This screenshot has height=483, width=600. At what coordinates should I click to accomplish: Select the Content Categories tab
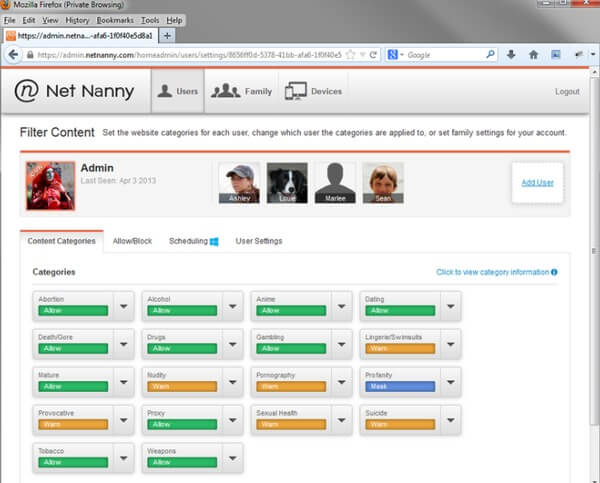pos(62,241)
